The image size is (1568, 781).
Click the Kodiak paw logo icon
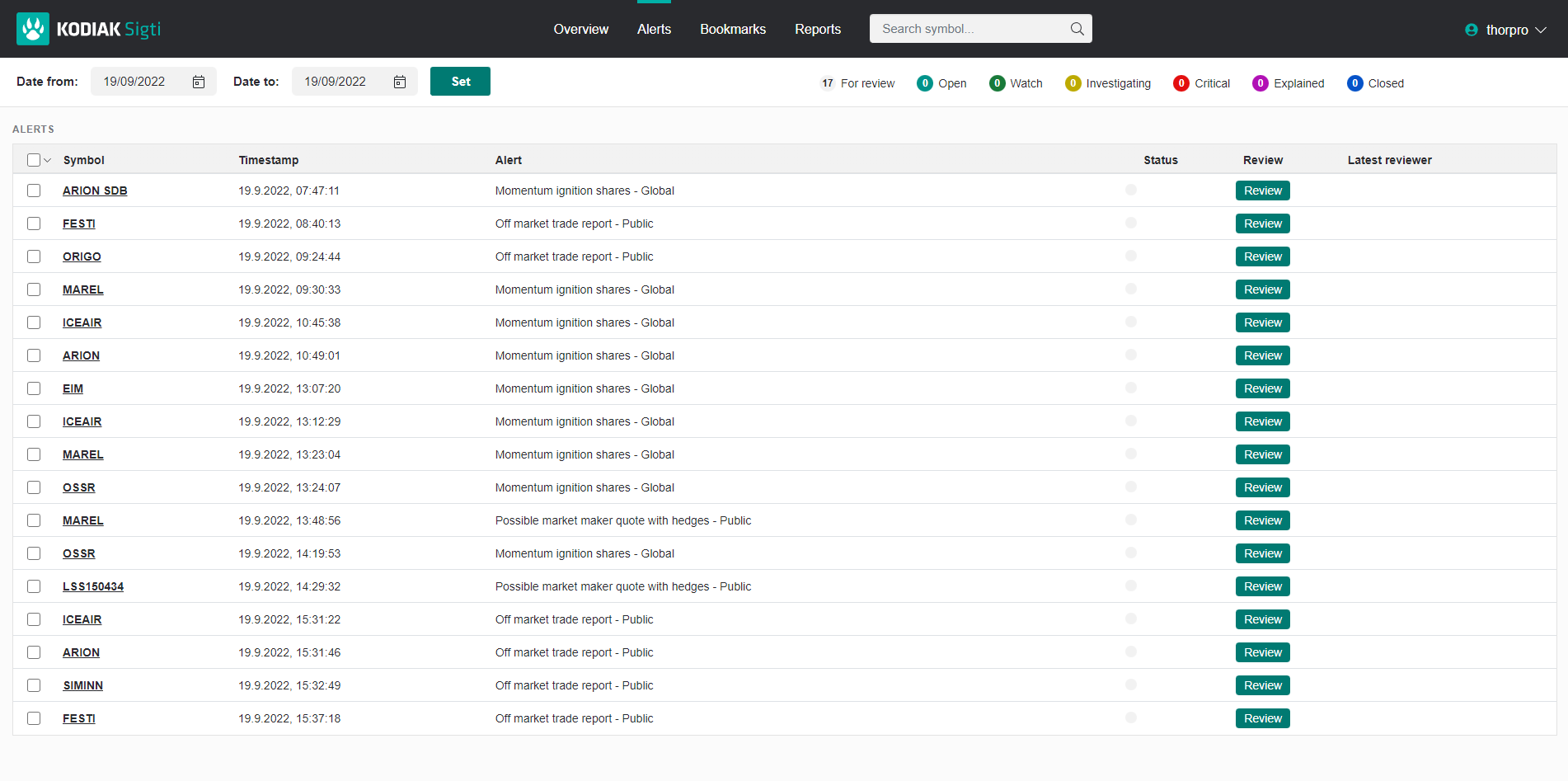pyautogui.click(x=33, y=29)
